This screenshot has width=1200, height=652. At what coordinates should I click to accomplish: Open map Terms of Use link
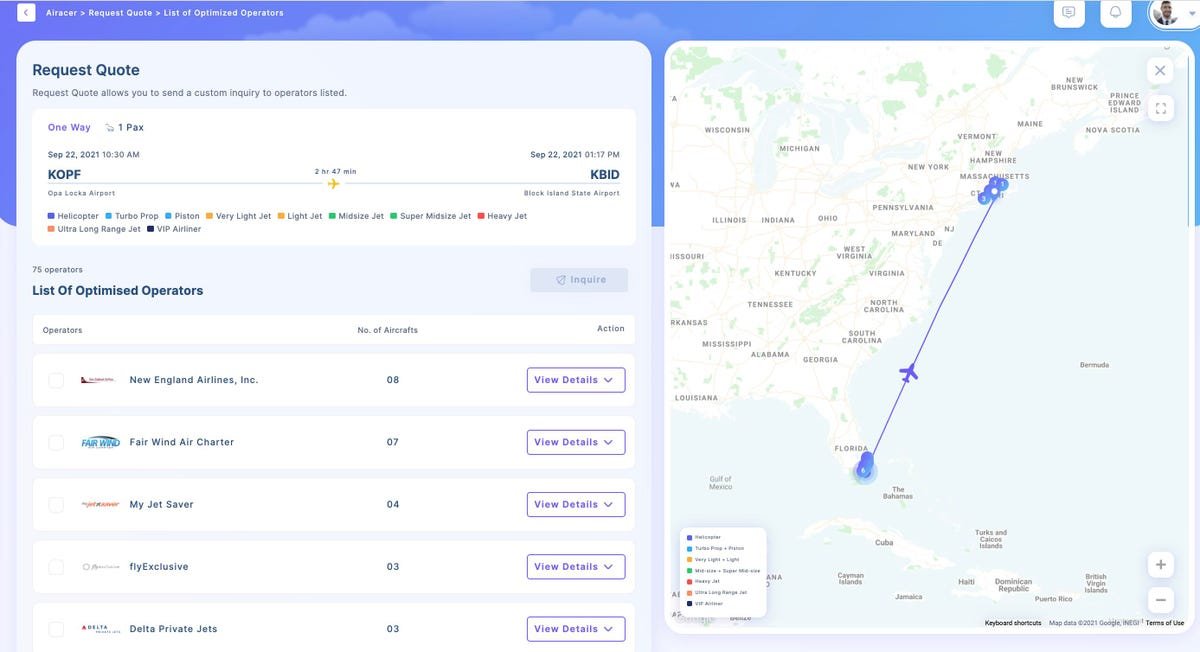[x=1164, y=623]
